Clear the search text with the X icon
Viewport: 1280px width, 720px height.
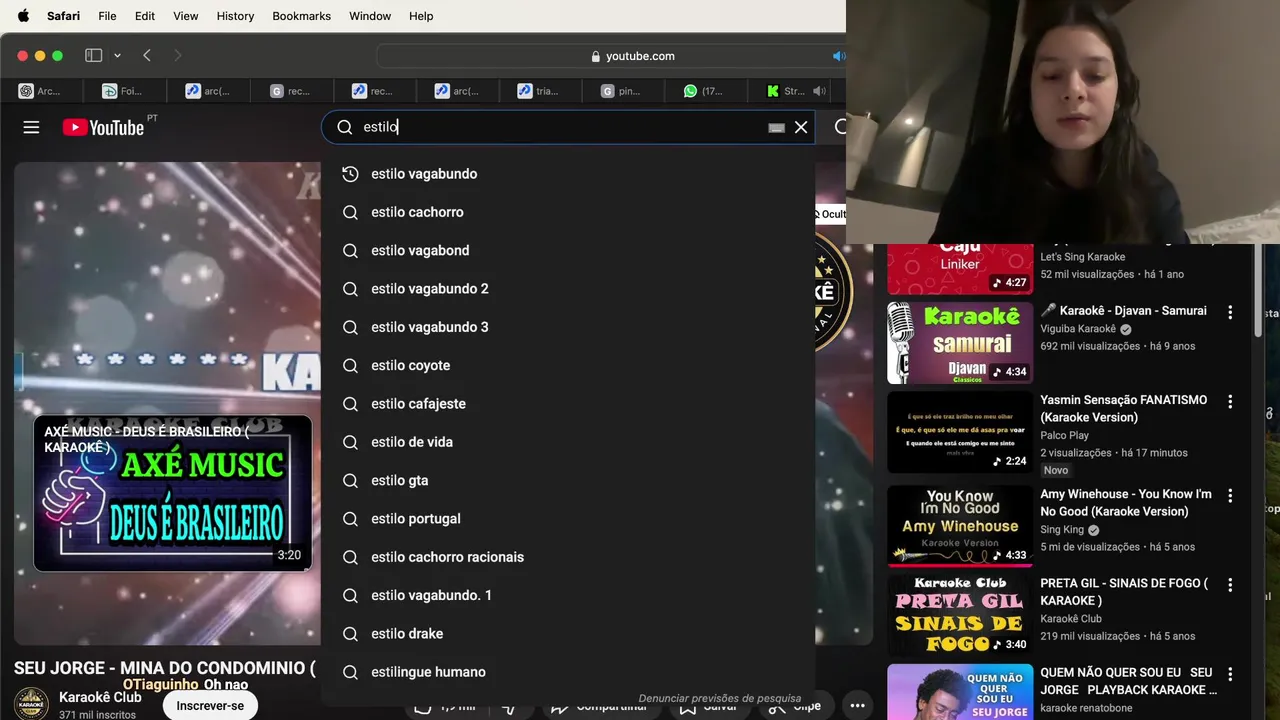pyautogui.click(x=801, y=127)
